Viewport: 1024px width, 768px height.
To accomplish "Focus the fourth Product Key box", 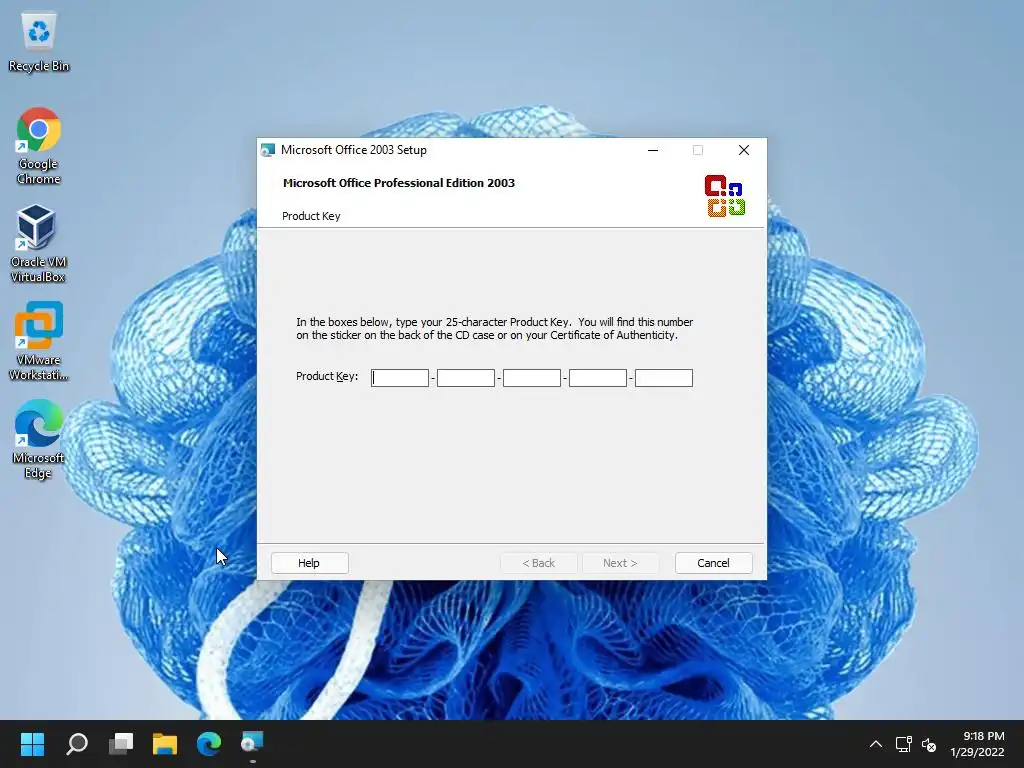I will click(x=598, y=378).
